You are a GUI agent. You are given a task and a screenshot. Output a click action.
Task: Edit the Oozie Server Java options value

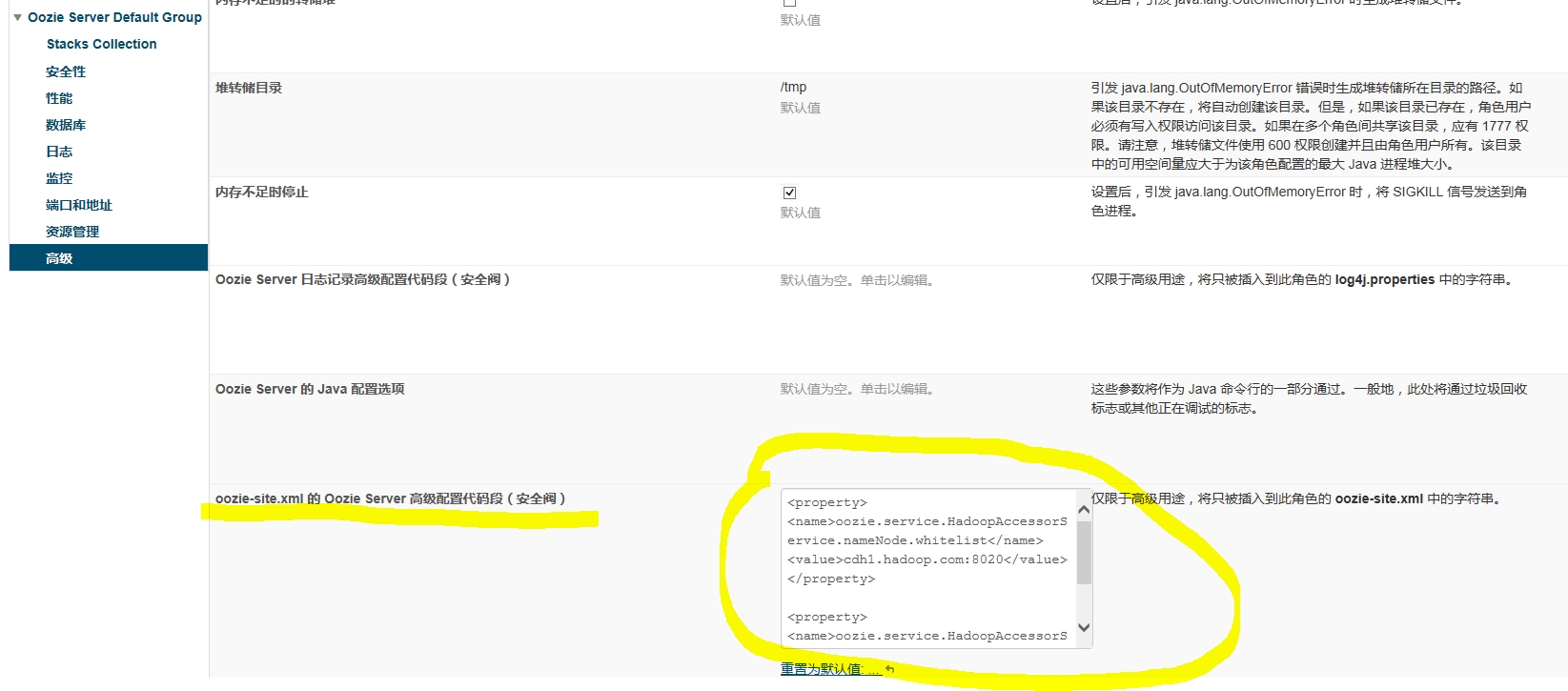pos(857,389)
